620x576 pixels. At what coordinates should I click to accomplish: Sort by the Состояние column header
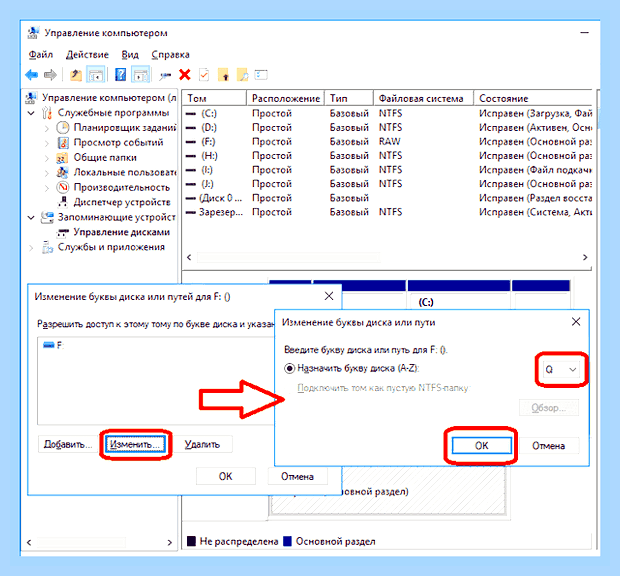533,98
